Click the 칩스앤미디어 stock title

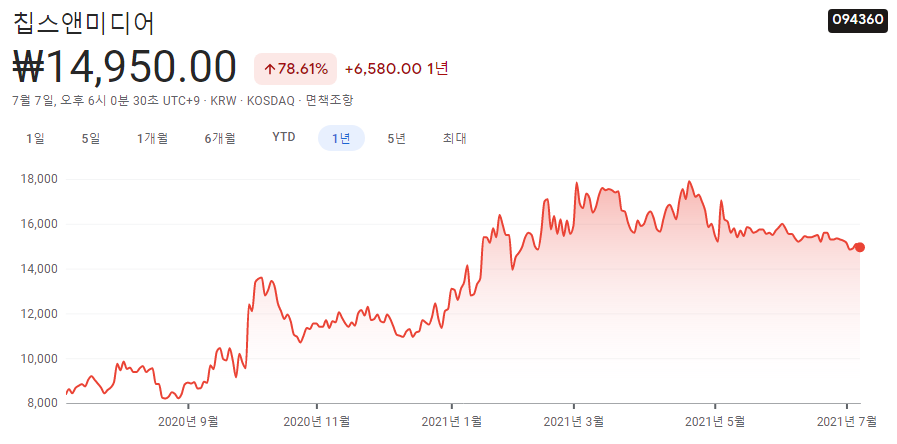(84, 24)
